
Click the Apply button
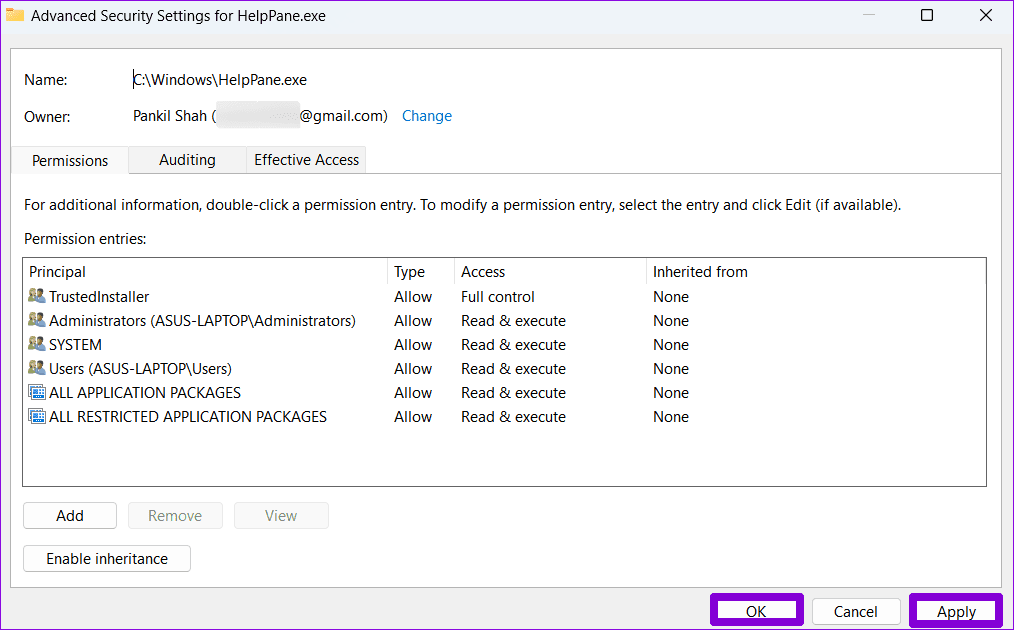click(x=956, y=611)
